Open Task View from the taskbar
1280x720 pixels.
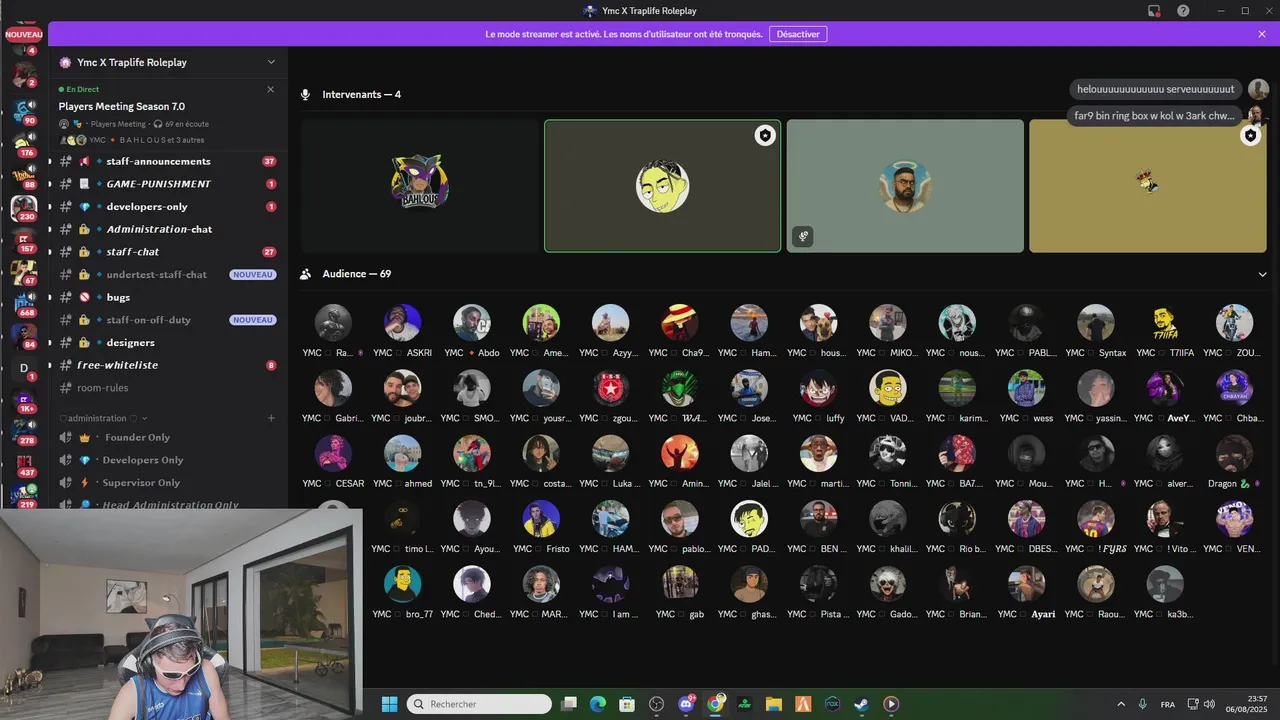pyautogui.click(x=569, y=704)
